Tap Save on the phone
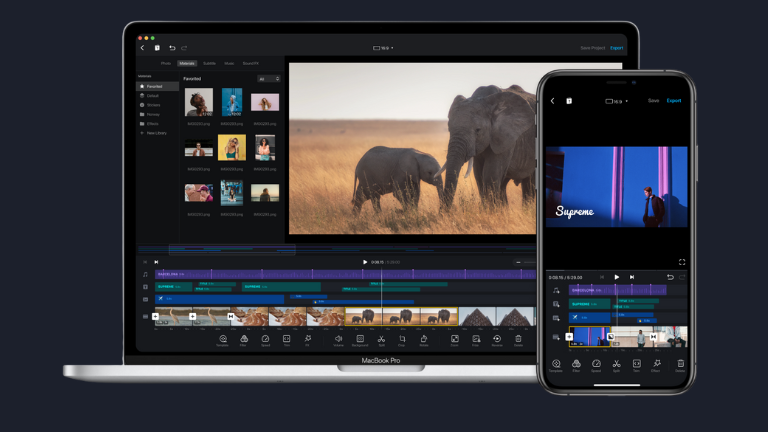The height and width of the screenshot is (432, 768). (653, 100)
